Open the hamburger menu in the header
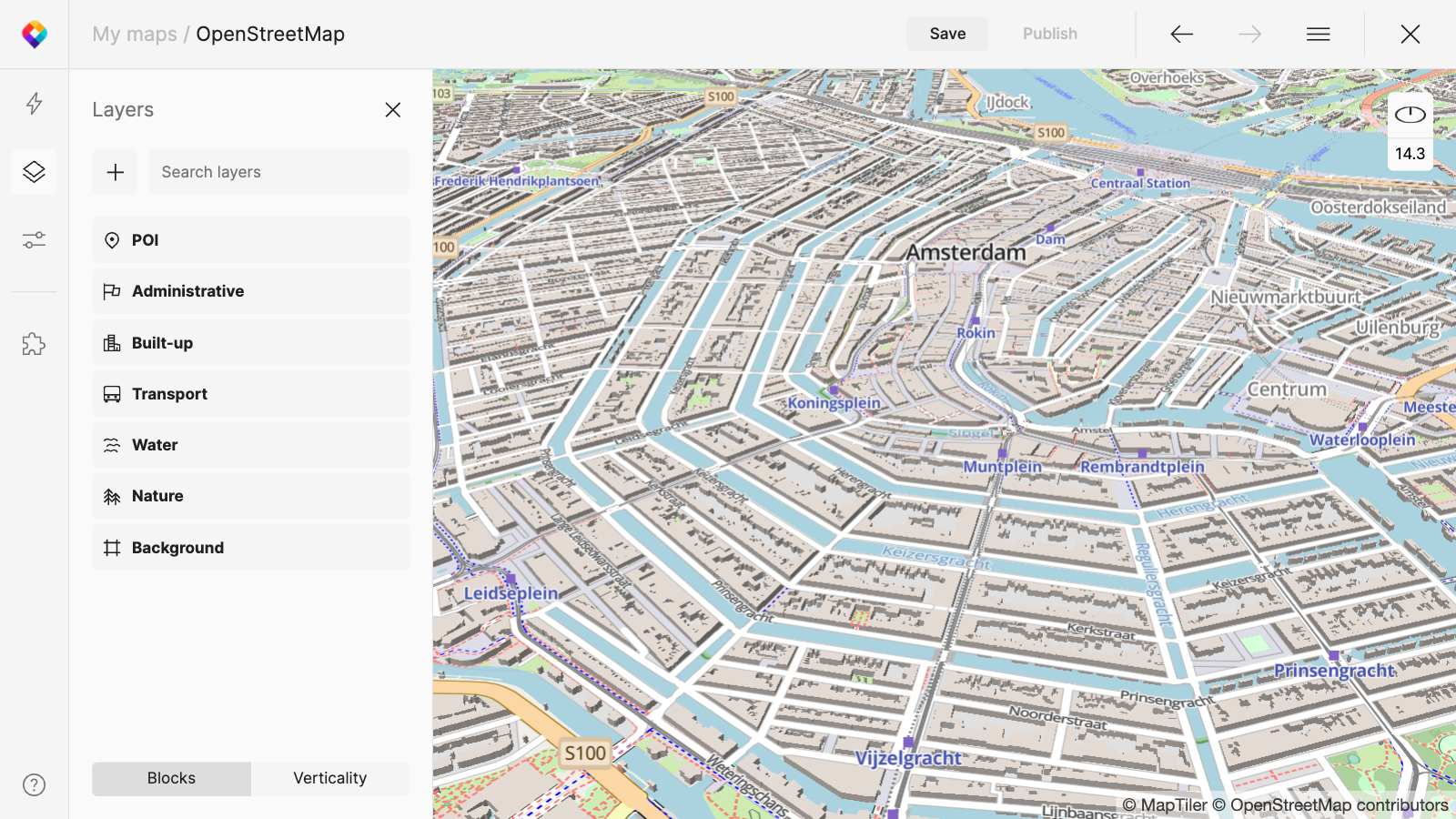This screenshot has width=1456, height=819. (x=1318, y=34)
